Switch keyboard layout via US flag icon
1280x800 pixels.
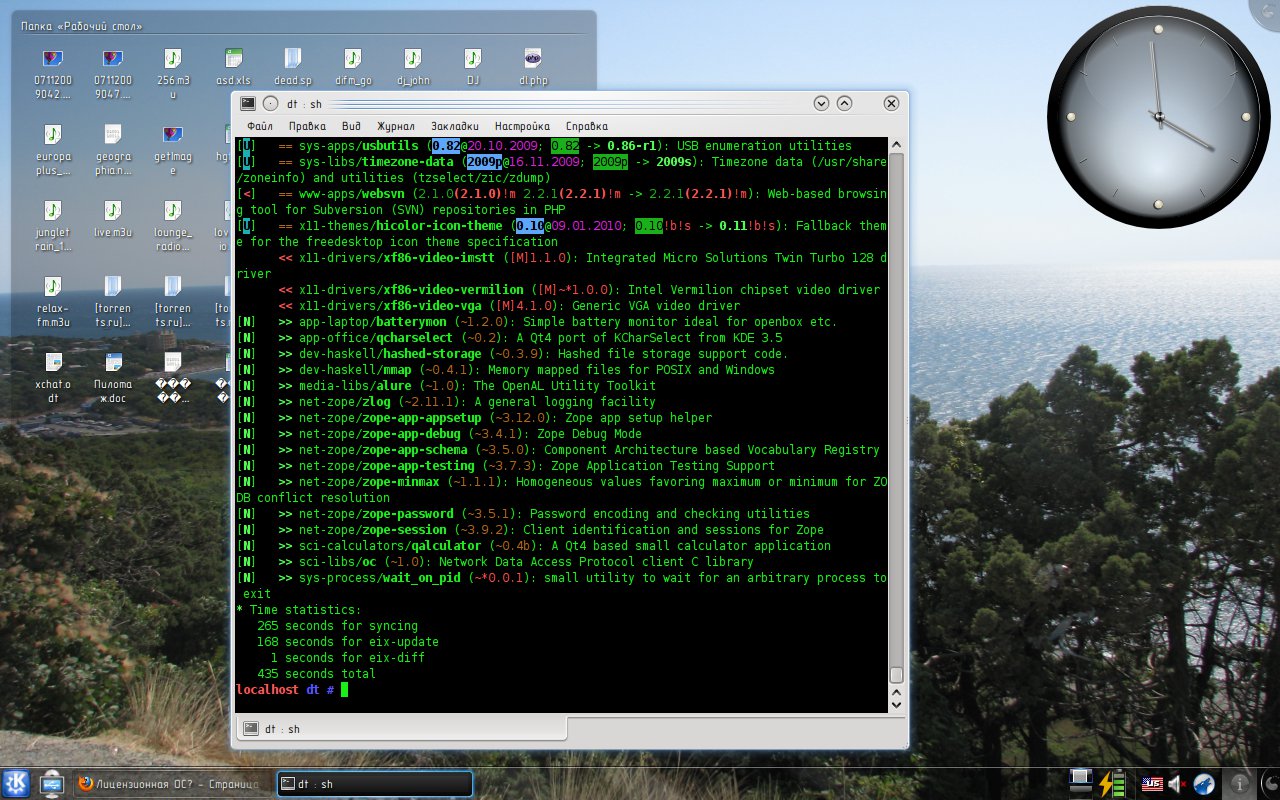click(x=1152, y=784)
